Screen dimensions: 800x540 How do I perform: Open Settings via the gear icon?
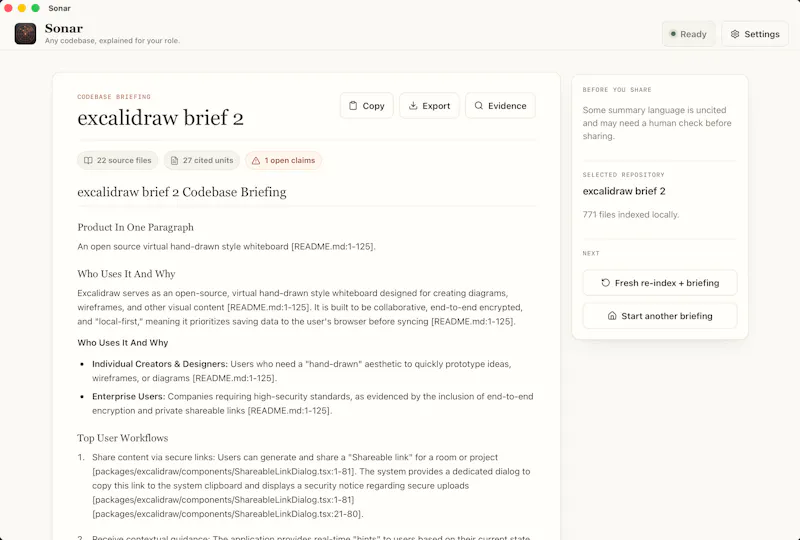735,34
